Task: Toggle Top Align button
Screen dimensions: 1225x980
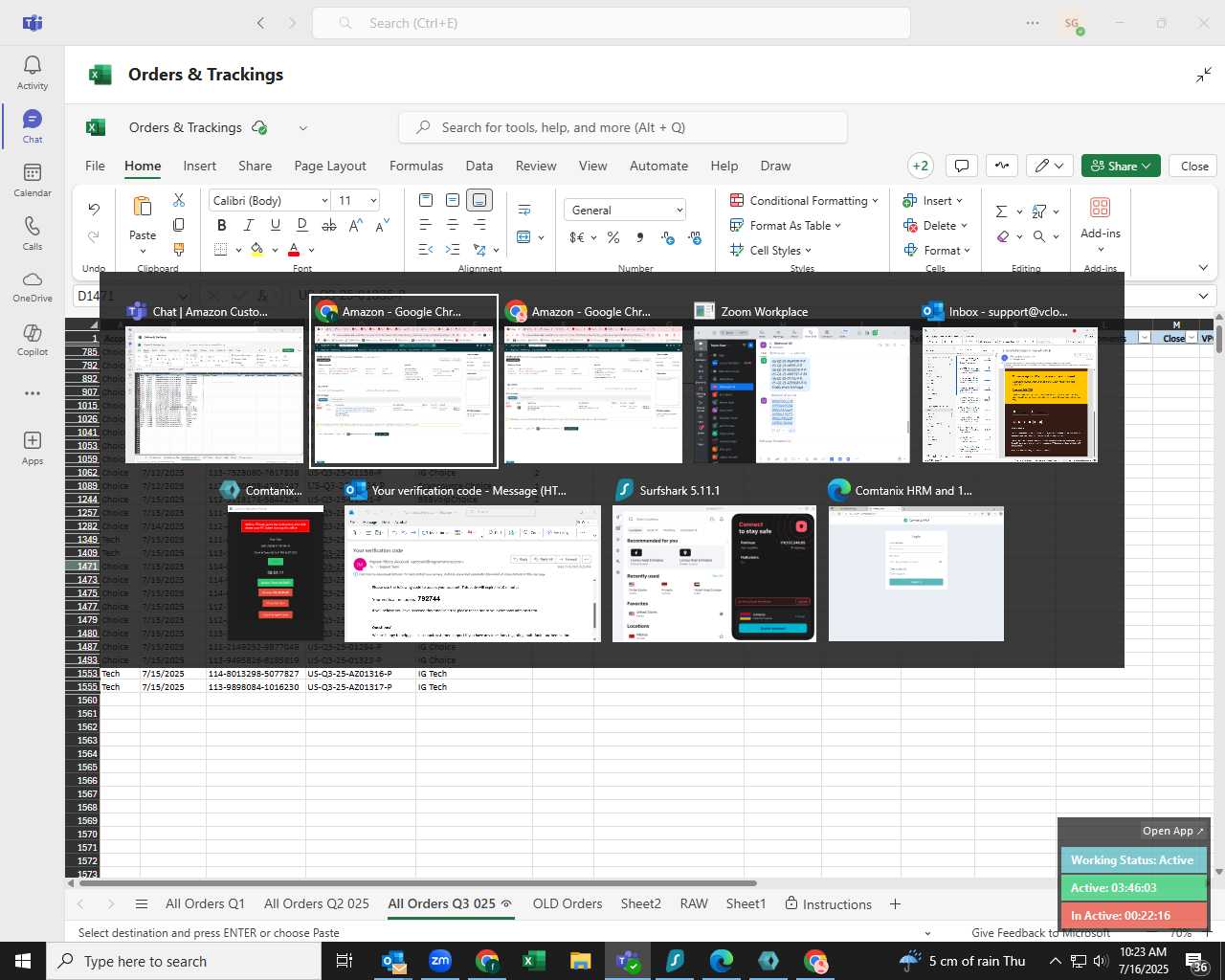Action: (426, 200)
